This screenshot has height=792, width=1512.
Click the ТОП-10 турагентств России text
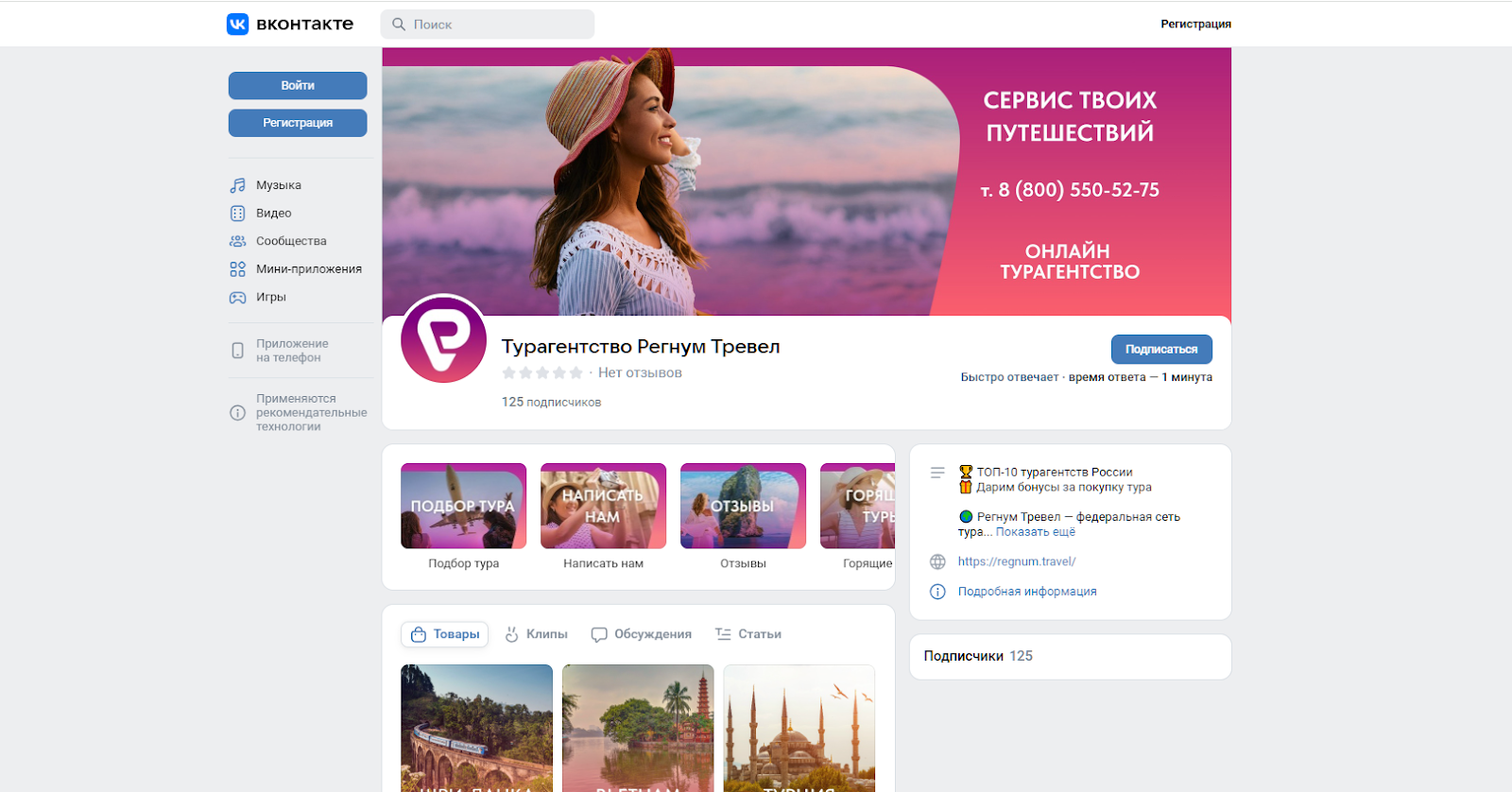(1055, 473)
